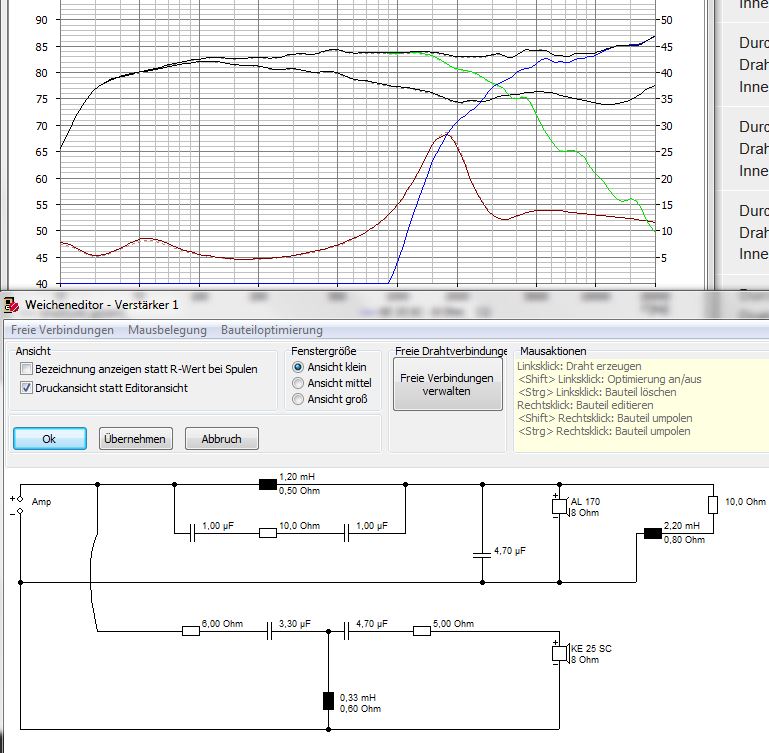
Task: Select the 2,20 mH inductor symbol
Action: [x=653, y=534]
